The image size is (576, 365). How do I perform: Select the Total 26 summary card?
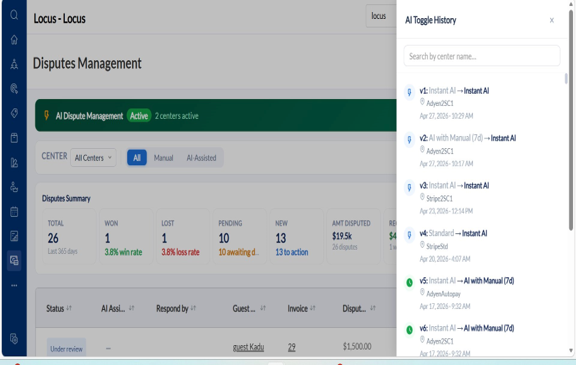coord(69,236)
